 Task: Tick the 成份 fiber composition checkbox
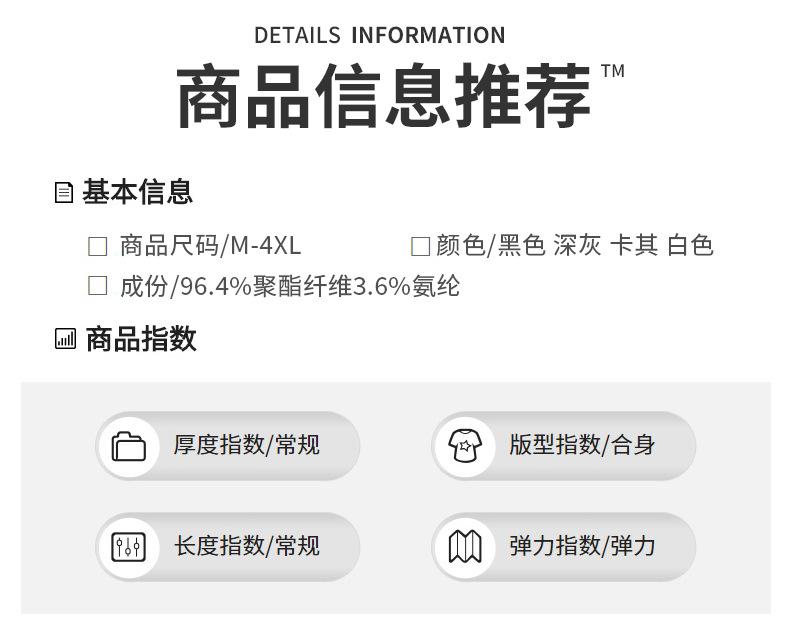tap(97, 286)
